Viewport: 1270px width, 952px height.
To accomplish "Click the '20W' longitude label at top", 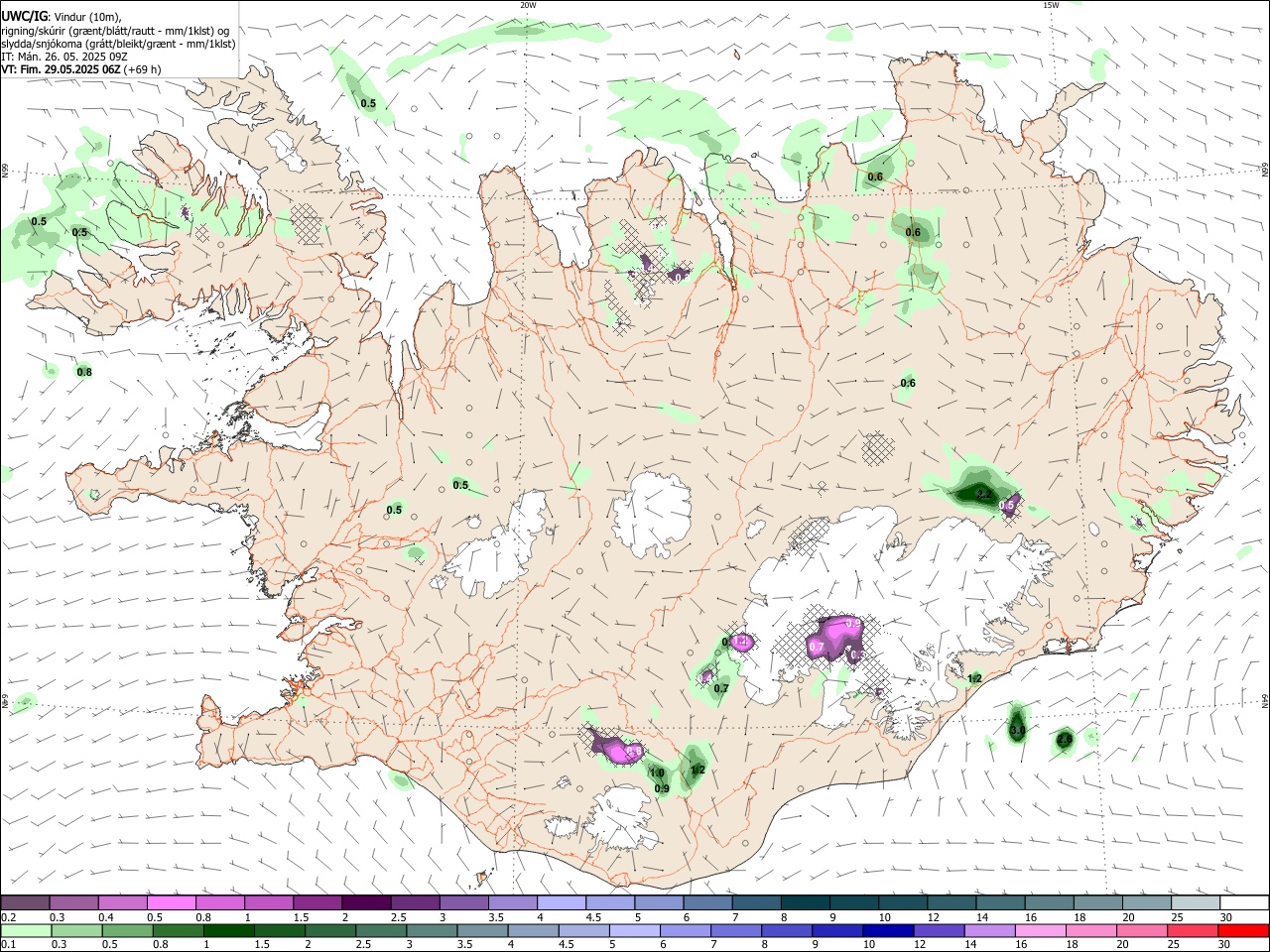I will click(x=528, y=5).
